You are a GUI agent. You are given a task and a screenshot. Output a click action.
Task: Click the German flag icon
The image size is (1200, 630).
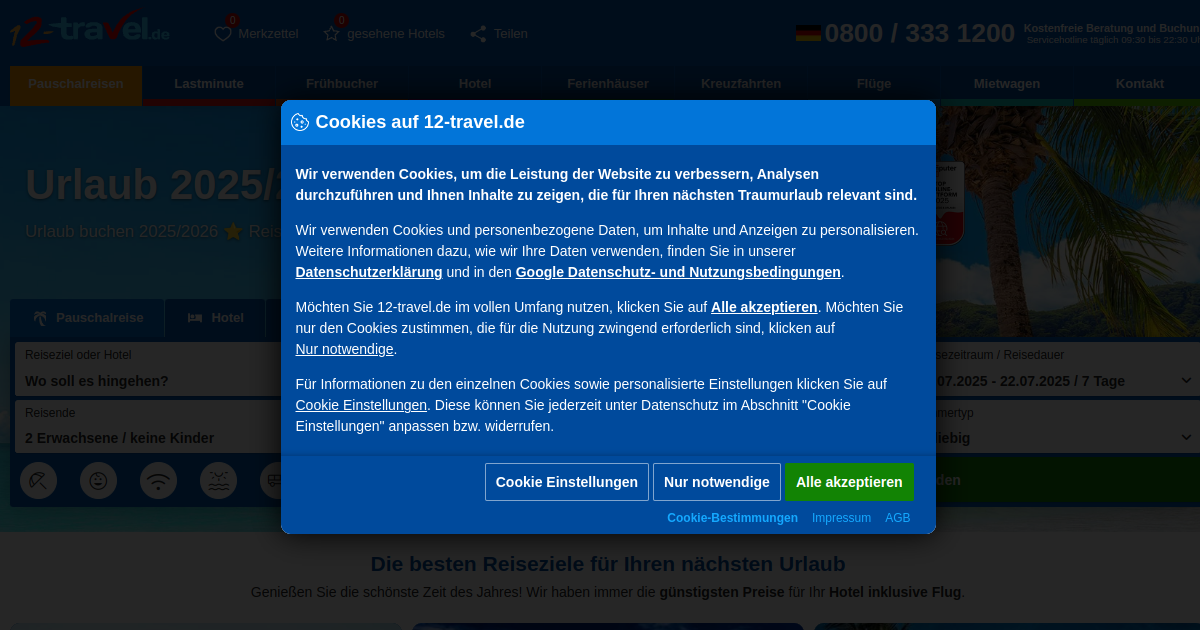808,33
